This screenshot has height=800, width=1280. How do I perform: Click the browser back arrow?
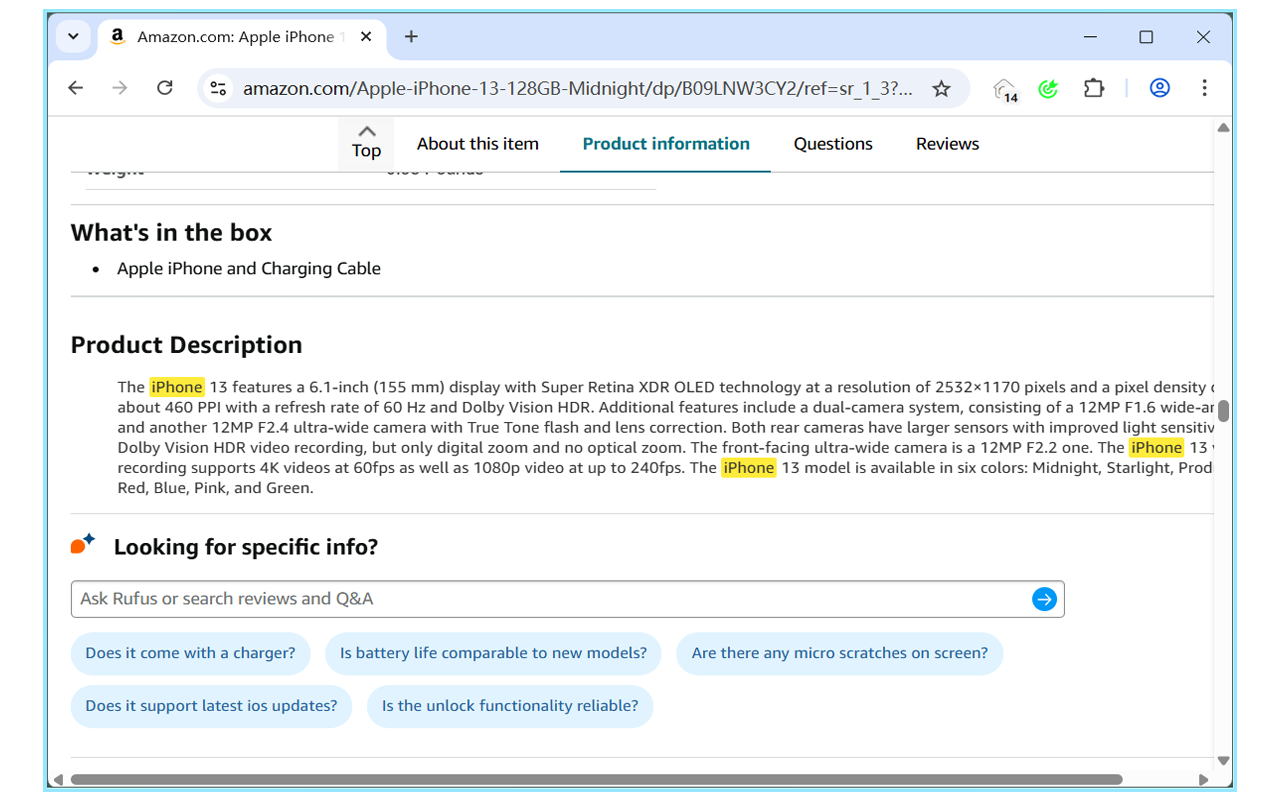click(76, 88)
